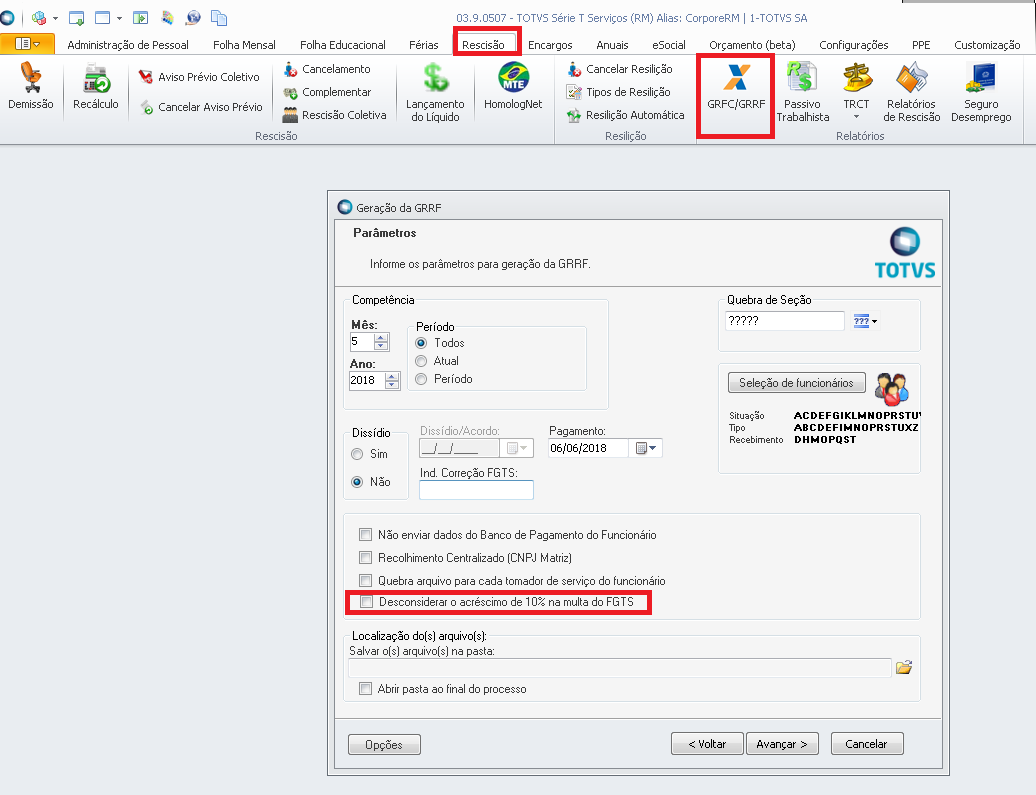Open Tipos de Resilição

(618, 92)
